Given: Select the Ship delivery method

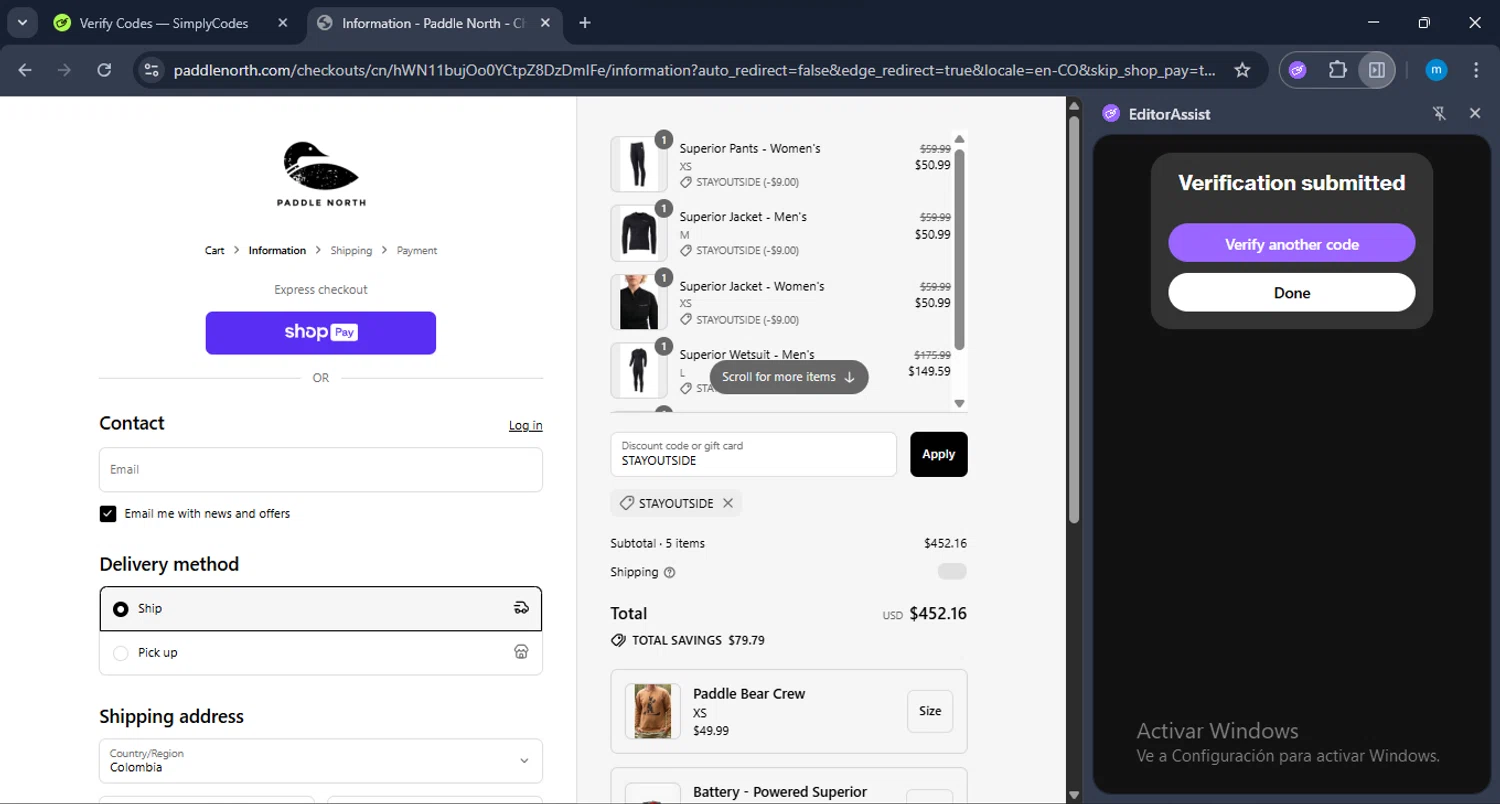Looking at the screenshot, I should click(x=321, y=608).
